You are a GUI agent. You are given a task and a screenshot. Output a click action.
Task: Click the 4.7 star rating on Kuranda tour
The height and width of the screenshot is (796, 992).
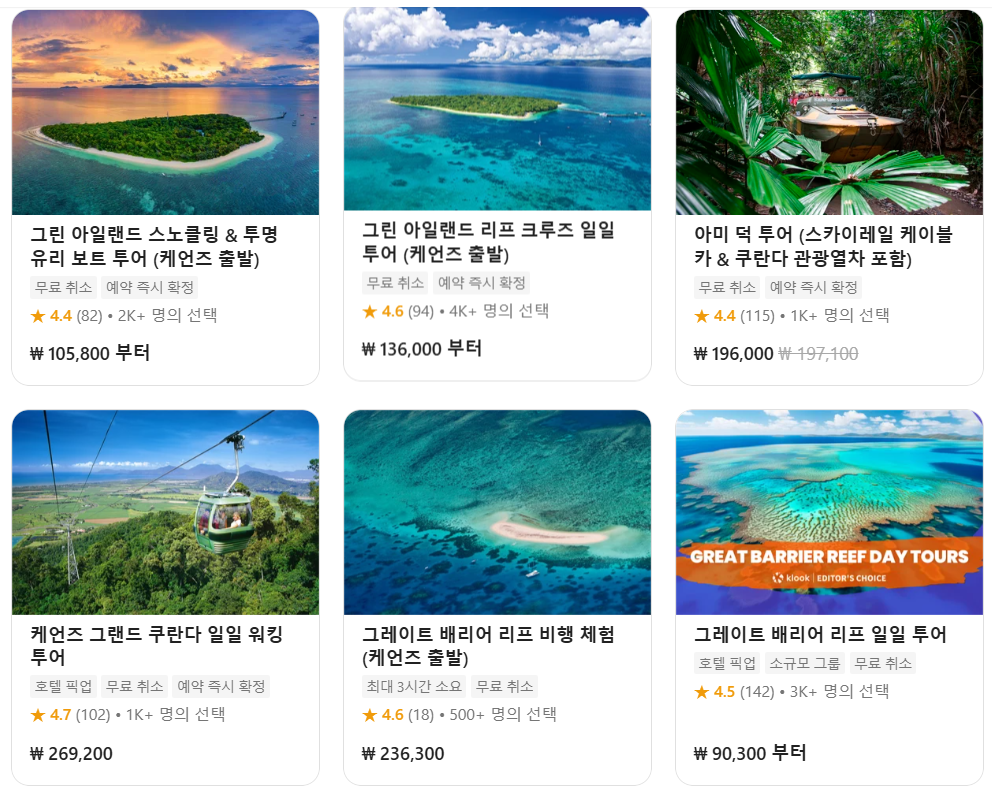point(70,714)
